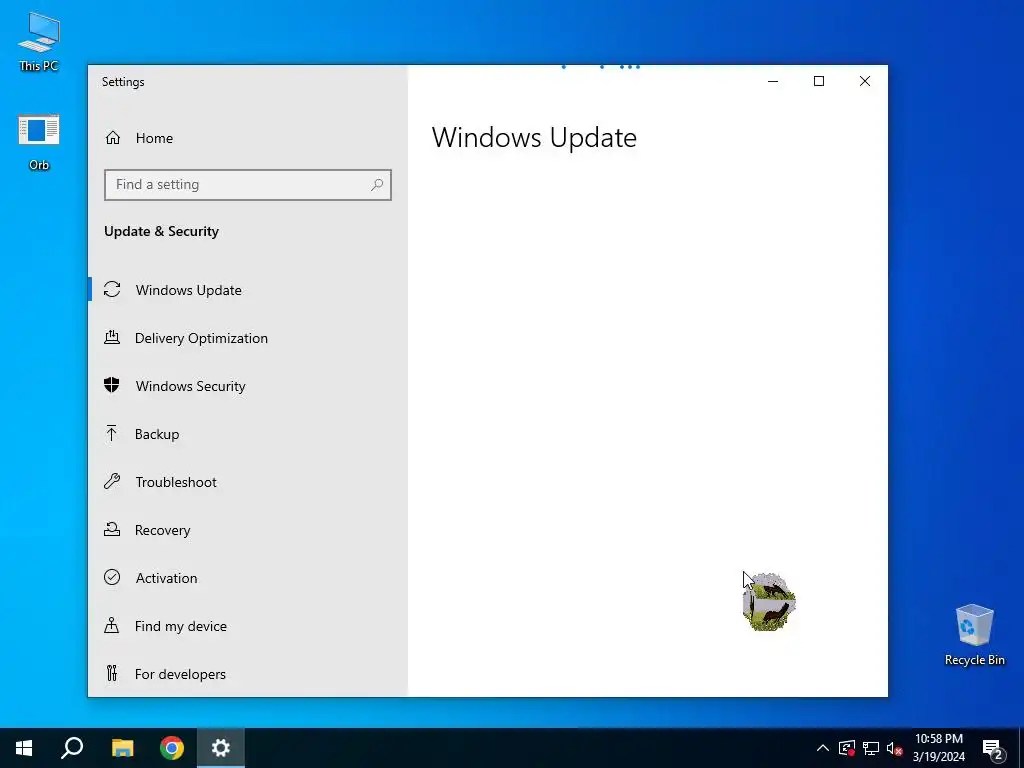Open the Action Center notifications

[x=993, y=748]
